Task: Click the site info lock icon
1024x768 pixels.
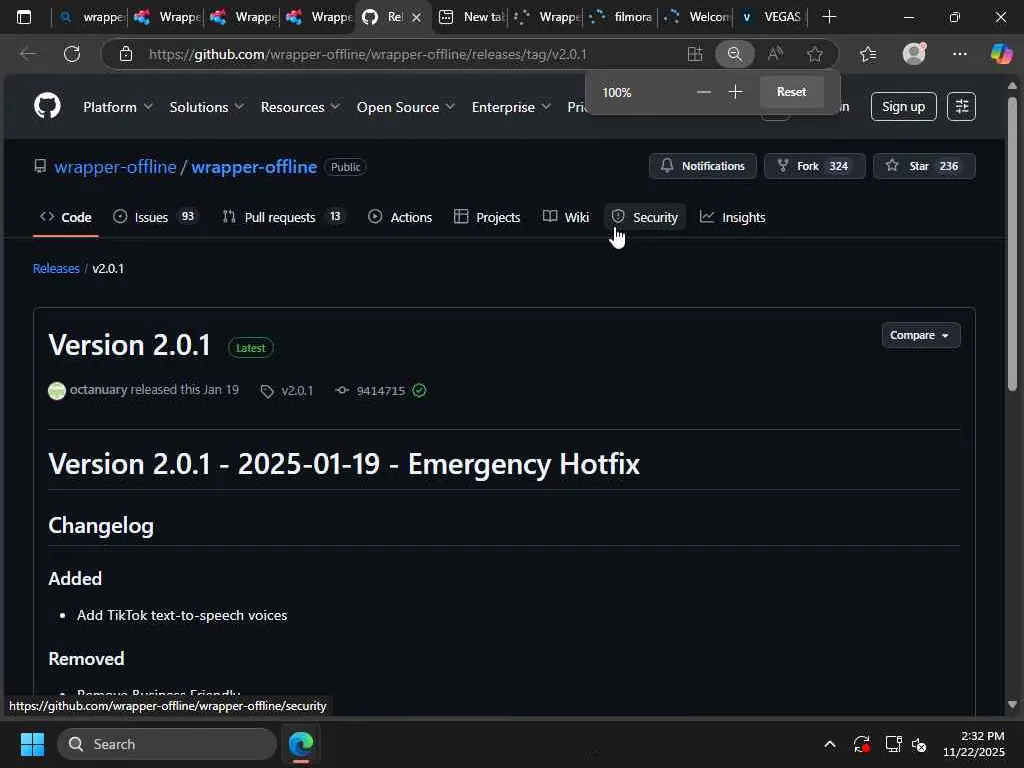Action: pyautogui.click(x=126, y=54)
